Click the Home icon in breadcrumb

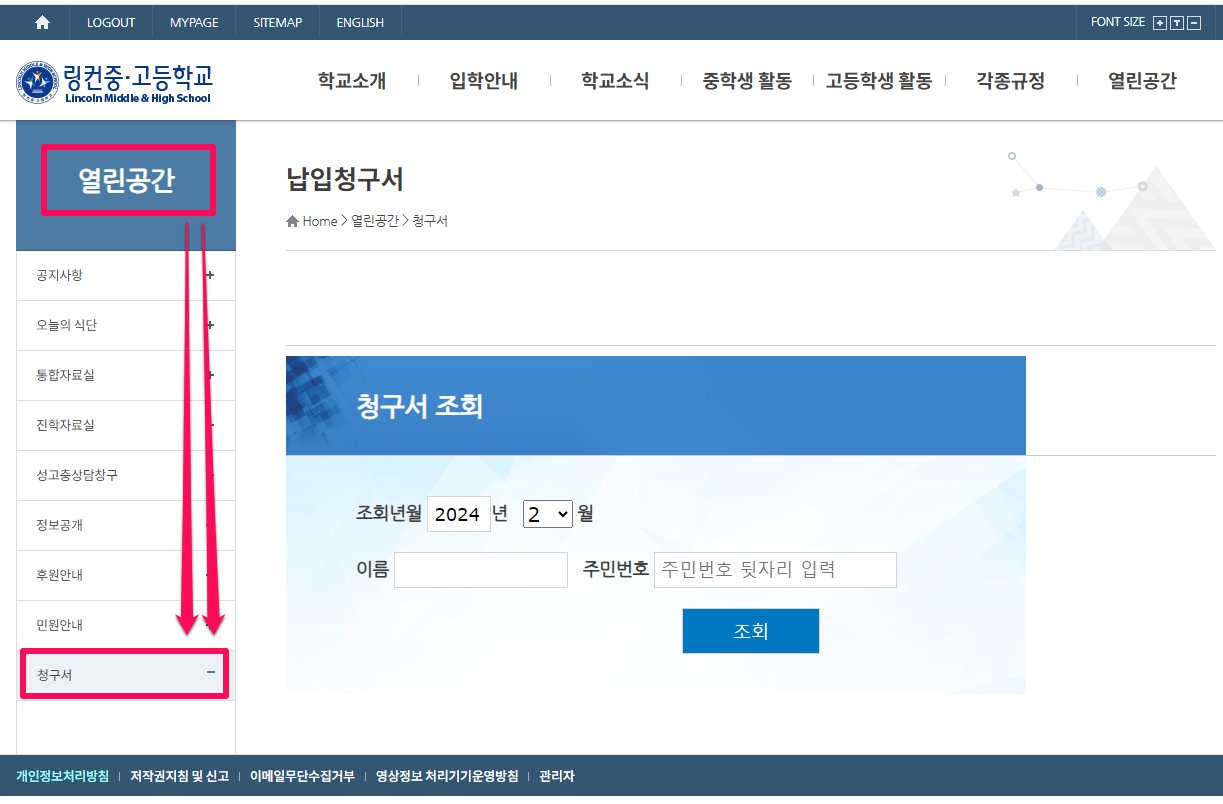point(292,222)
